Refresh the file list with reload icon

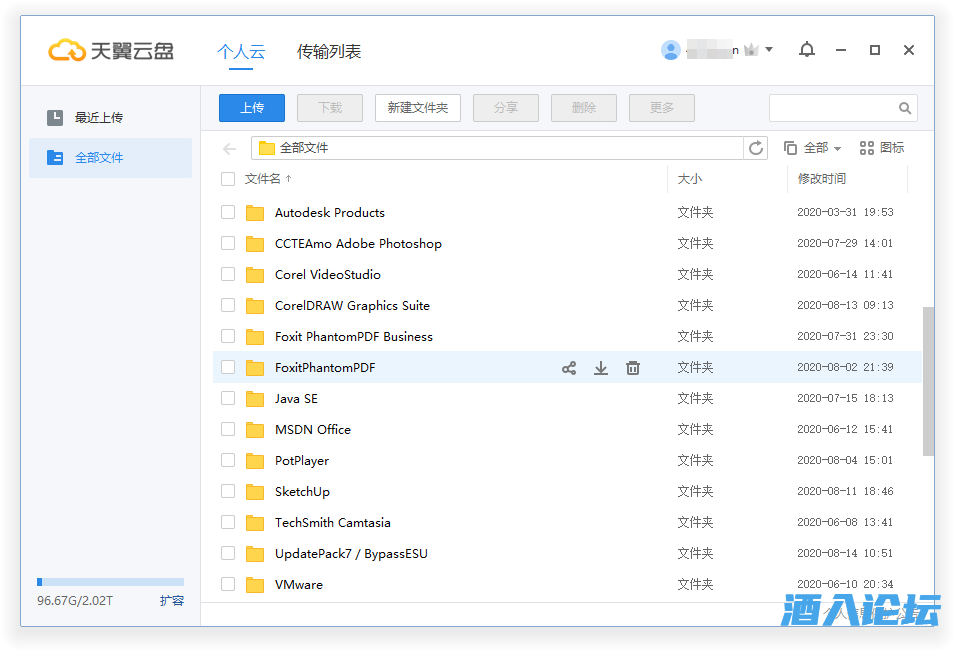click(x=757, y=148)
